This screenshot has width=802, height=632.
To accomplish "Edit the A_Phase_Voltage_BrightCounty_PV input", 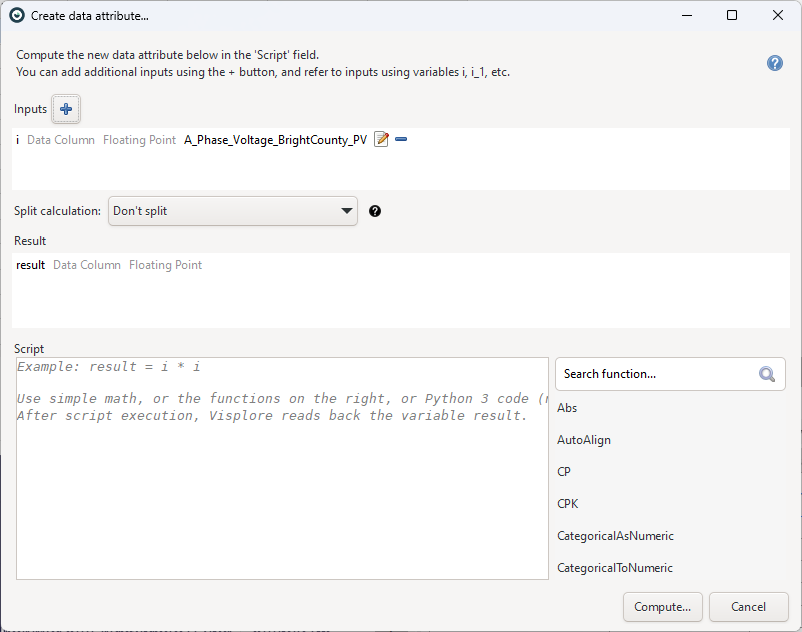I will pyautogui.click(x=382, y=139).
